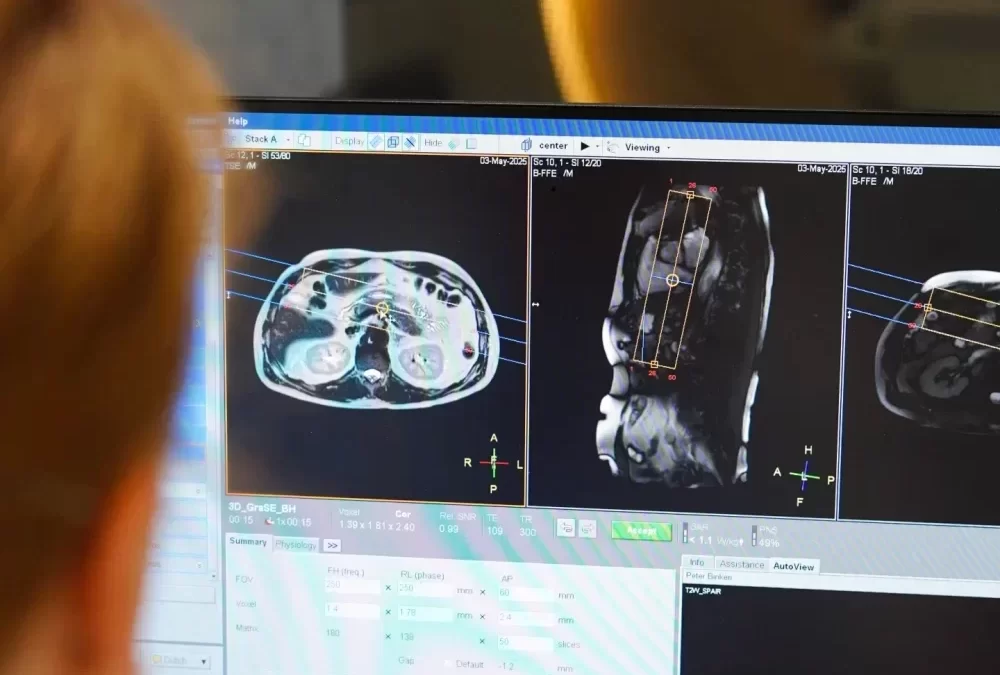Click the SAR level indicator

686,533
